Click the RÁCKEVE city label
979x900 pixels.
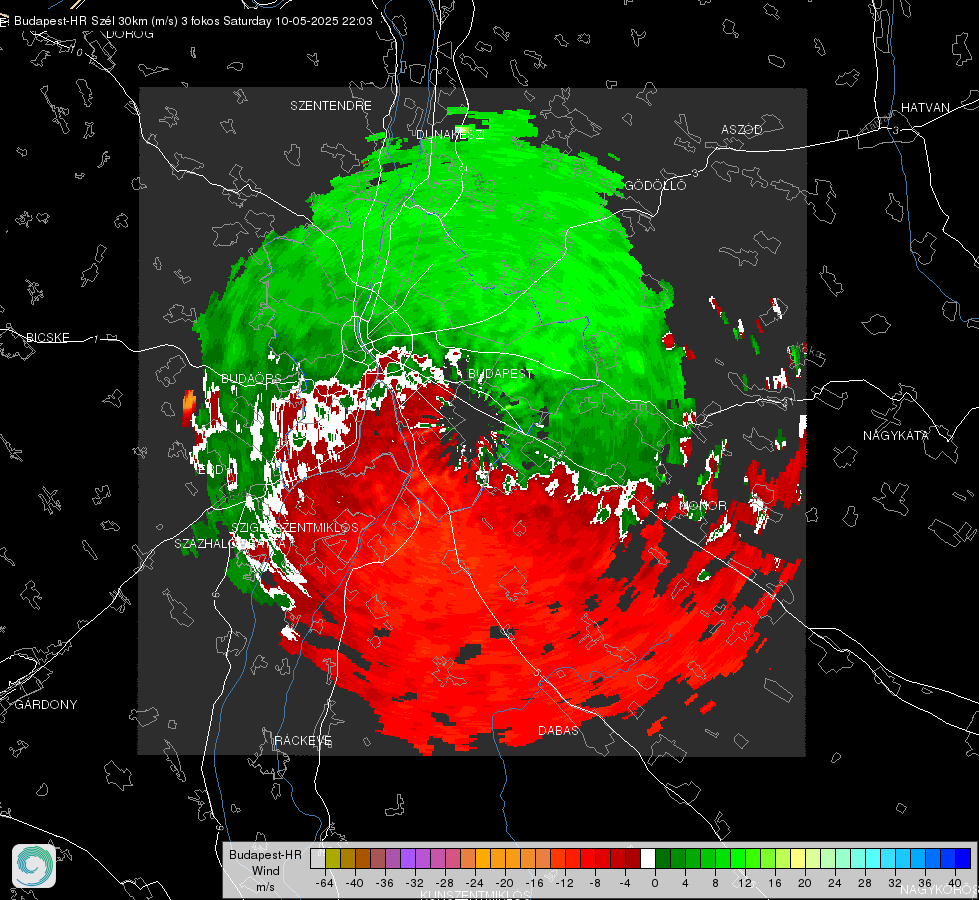click(x=303, y=740)
